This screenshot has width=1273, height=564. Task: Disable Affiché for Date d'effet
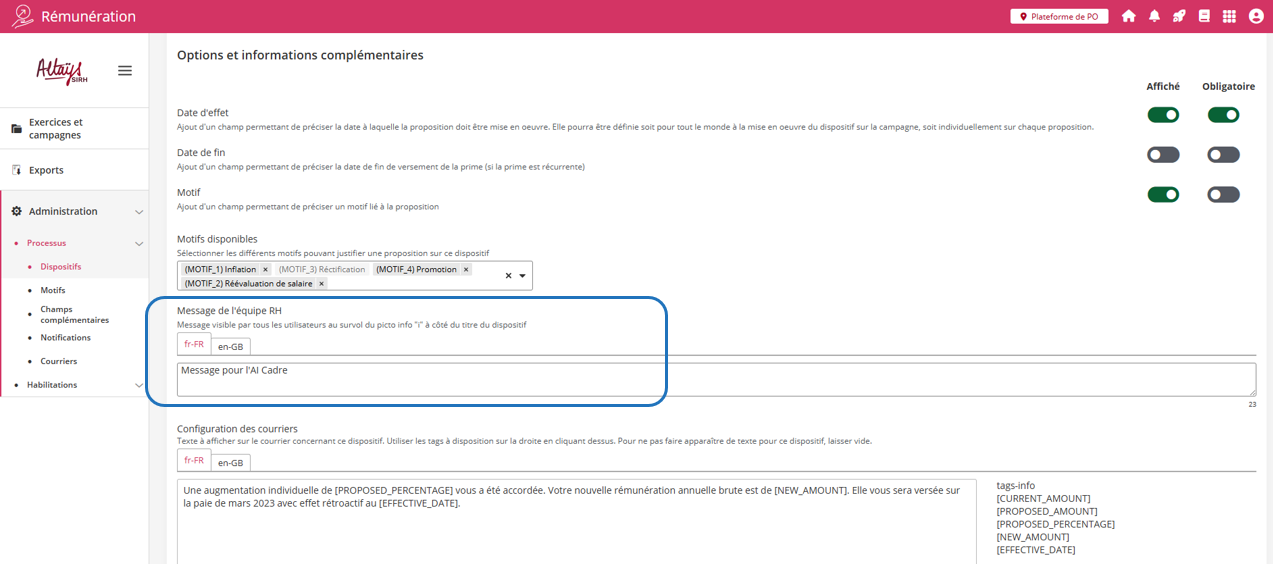tap(1163, 115)
